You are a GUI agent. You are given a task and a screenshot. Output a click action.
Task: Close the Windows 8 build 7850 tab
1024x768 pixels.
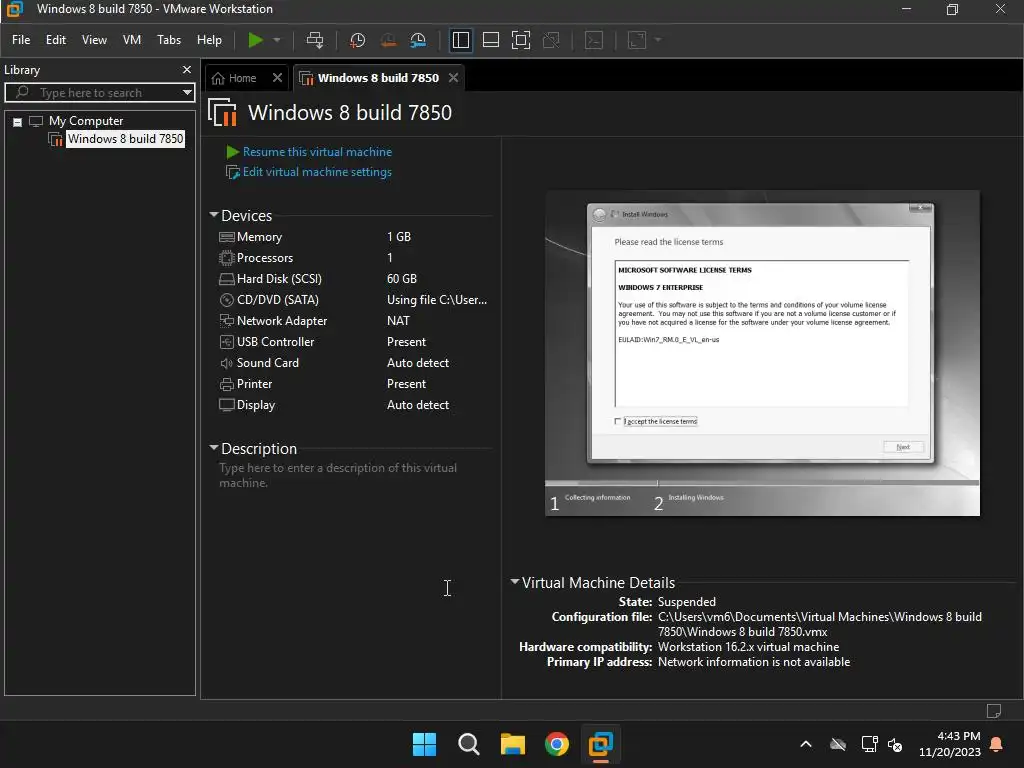tap(453, 78)
